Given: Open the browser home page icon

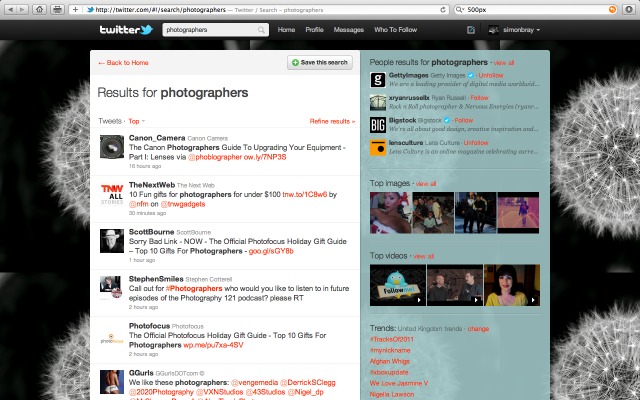Looking at the screenshot, I should (x=39, y=9).
